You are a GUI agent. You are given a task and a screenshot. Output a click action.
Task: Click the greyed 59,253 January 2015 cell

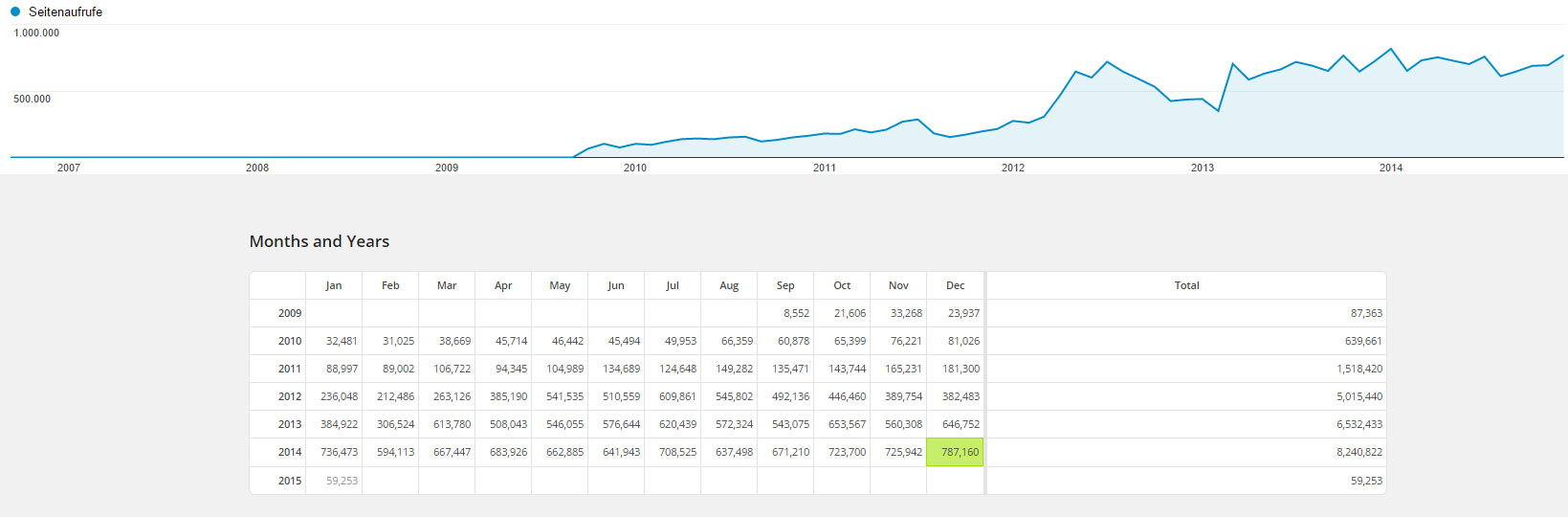[342, 481]
